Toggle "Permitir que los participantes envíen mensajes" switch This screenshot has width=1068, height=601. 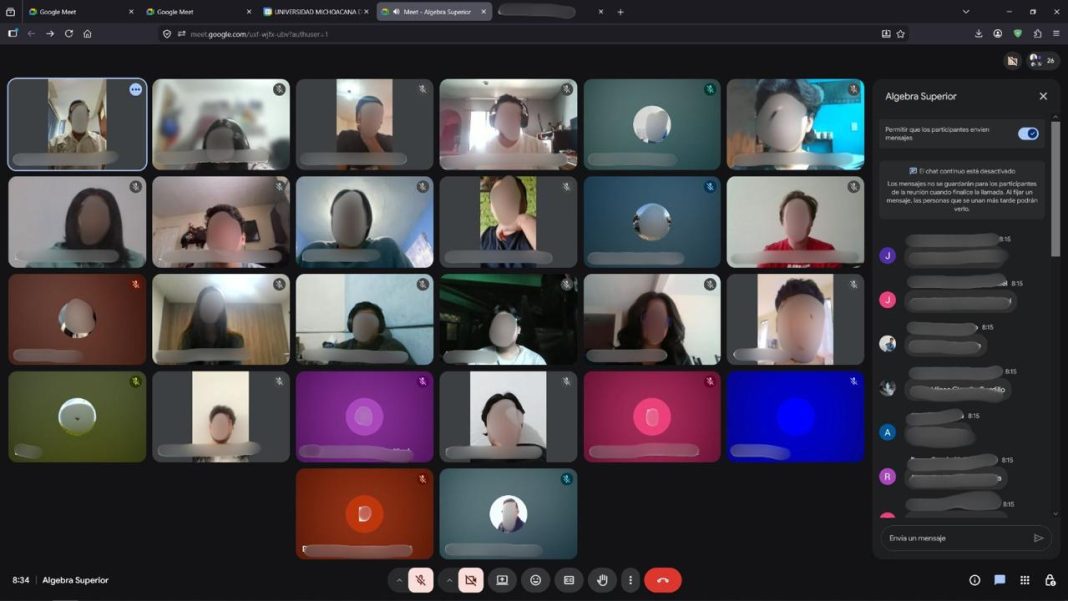[1027, 133]
